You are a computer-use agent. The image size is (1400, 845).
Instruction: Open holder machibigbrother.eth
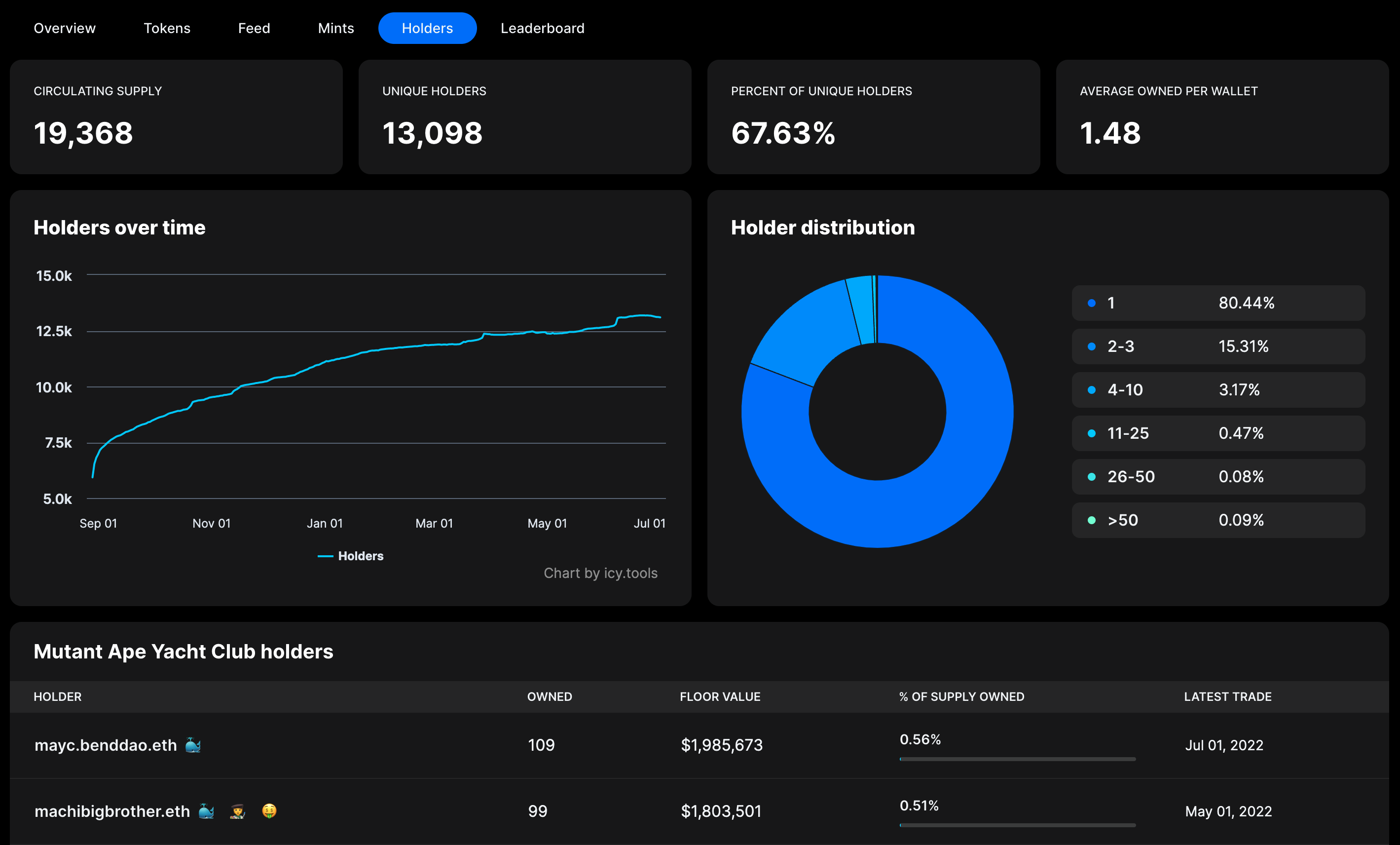[112, 811]
